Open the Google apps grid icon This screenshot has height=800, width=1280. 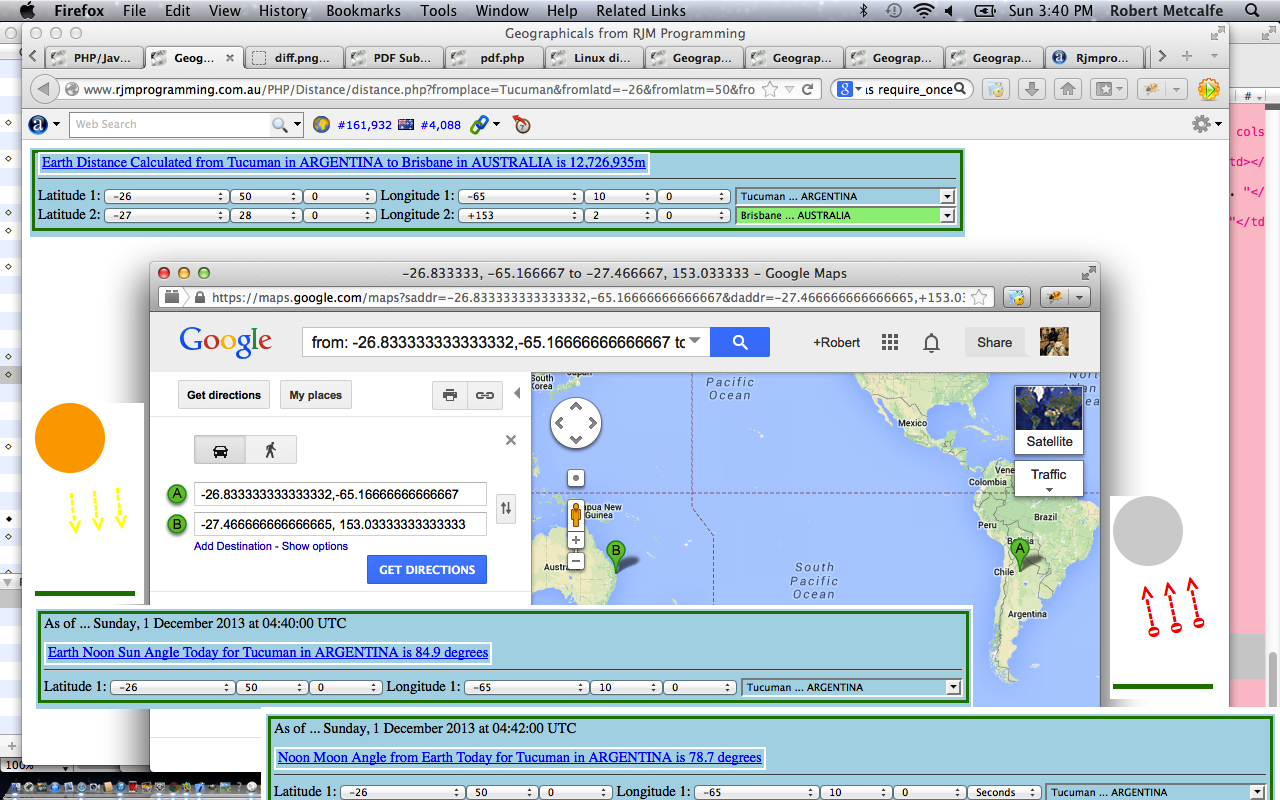890,342
